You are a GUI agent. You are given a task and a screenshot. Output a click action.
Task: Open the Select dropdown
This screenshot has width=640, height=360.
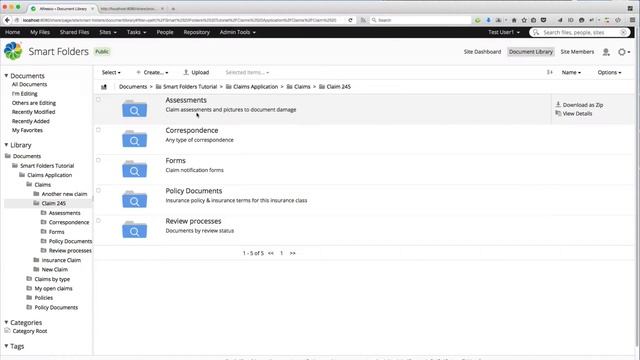point(111,72)
